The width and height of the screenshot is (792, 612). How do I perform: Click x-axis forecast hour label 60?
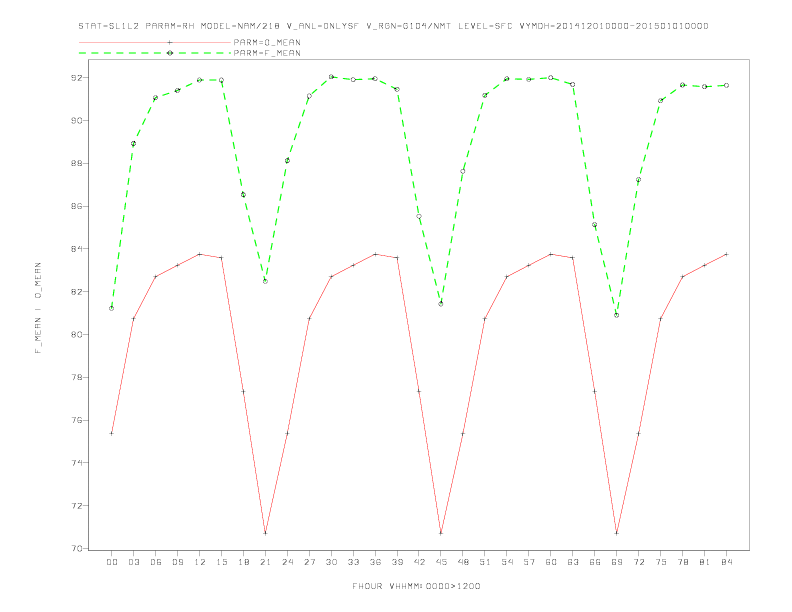pos(551,562)
